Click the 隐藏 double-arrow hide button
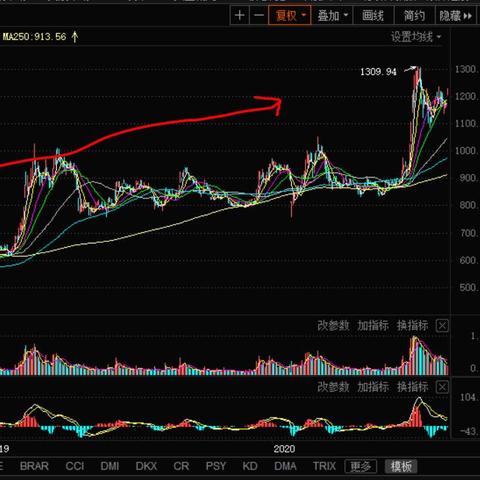 456,16
